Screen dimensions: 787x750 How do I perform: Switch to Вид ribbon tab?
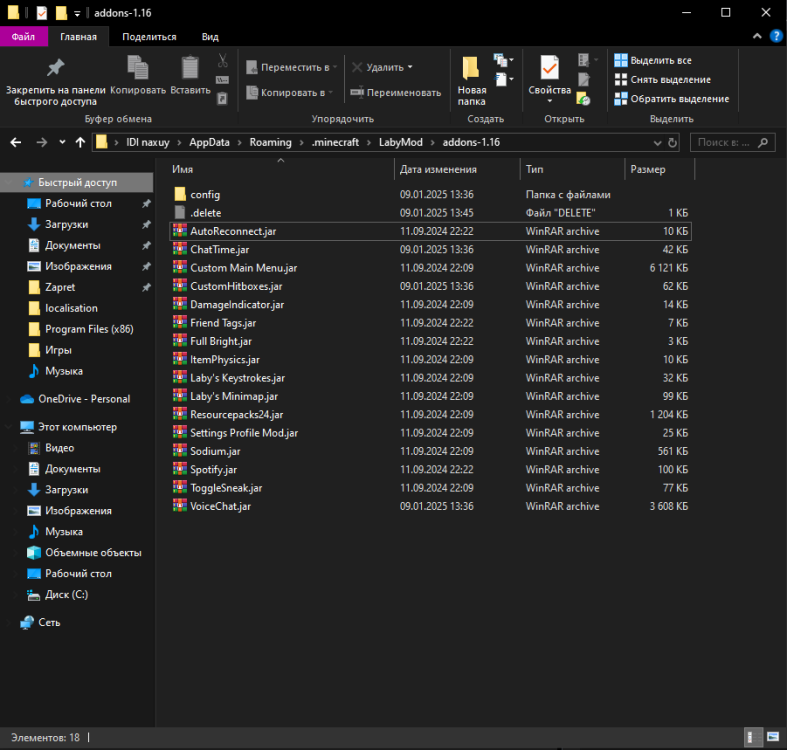pyautogui.click(x=210, y=37)
